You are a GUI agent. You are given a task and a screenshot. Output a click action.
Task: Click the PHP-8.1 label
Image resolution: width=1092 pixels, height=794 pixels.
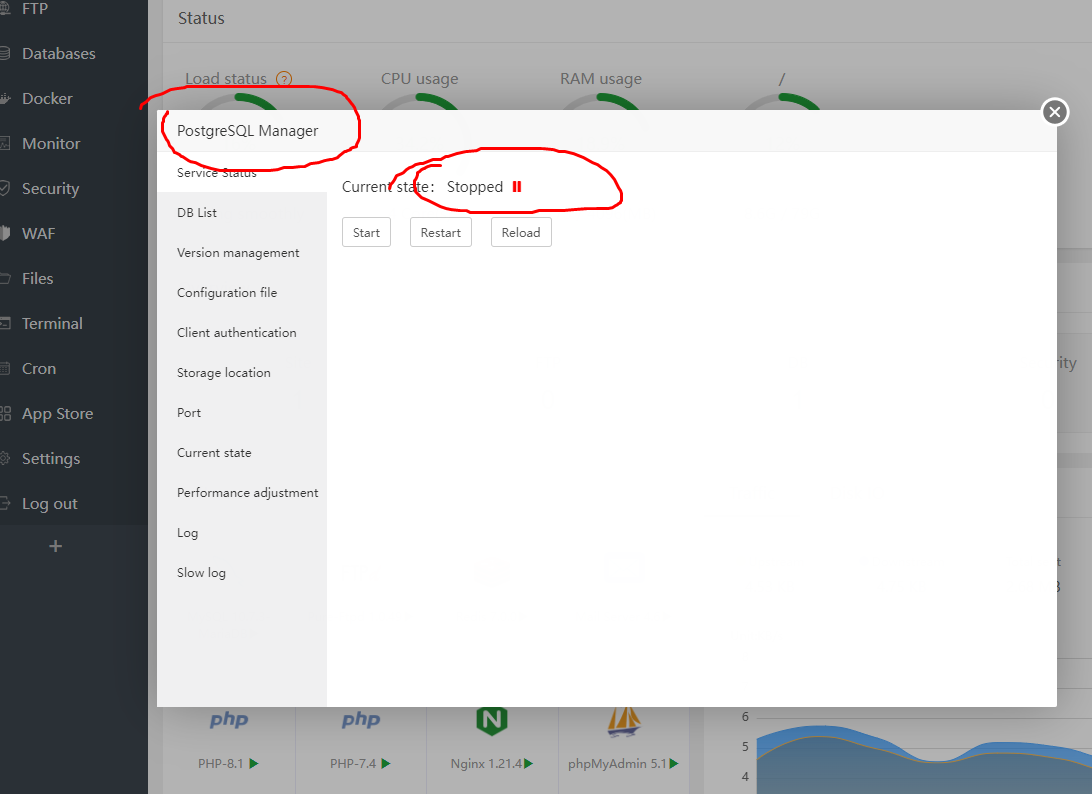click(220, 764)
